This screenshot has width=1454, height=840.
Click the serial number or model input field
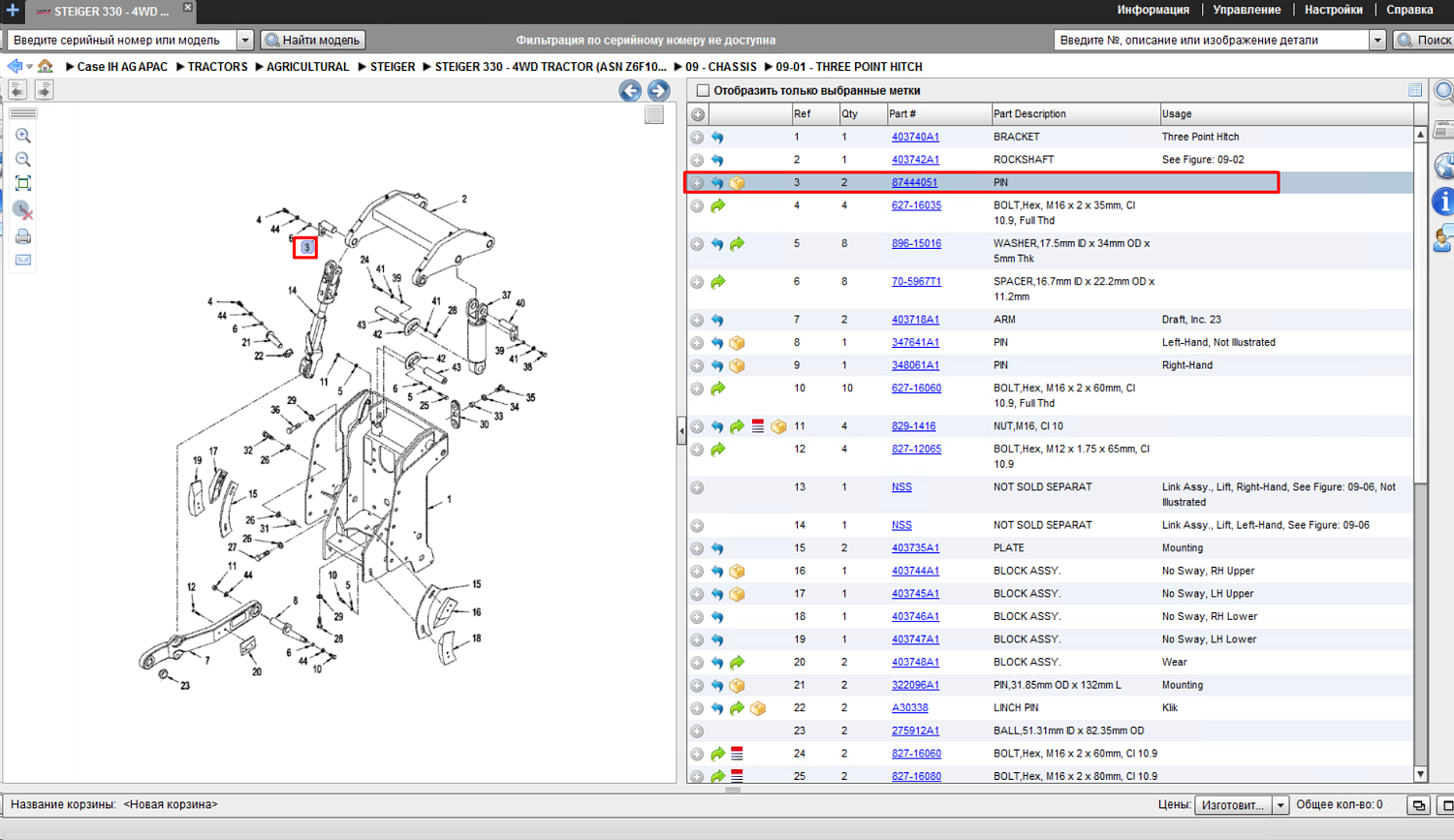click(122, 41)
